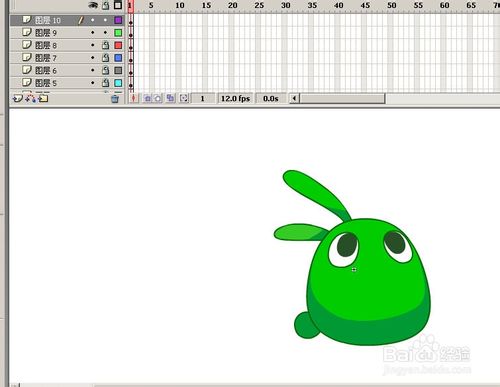Click the page icon of 图层 9
500x387 pixels.
(x=27, y=32)
